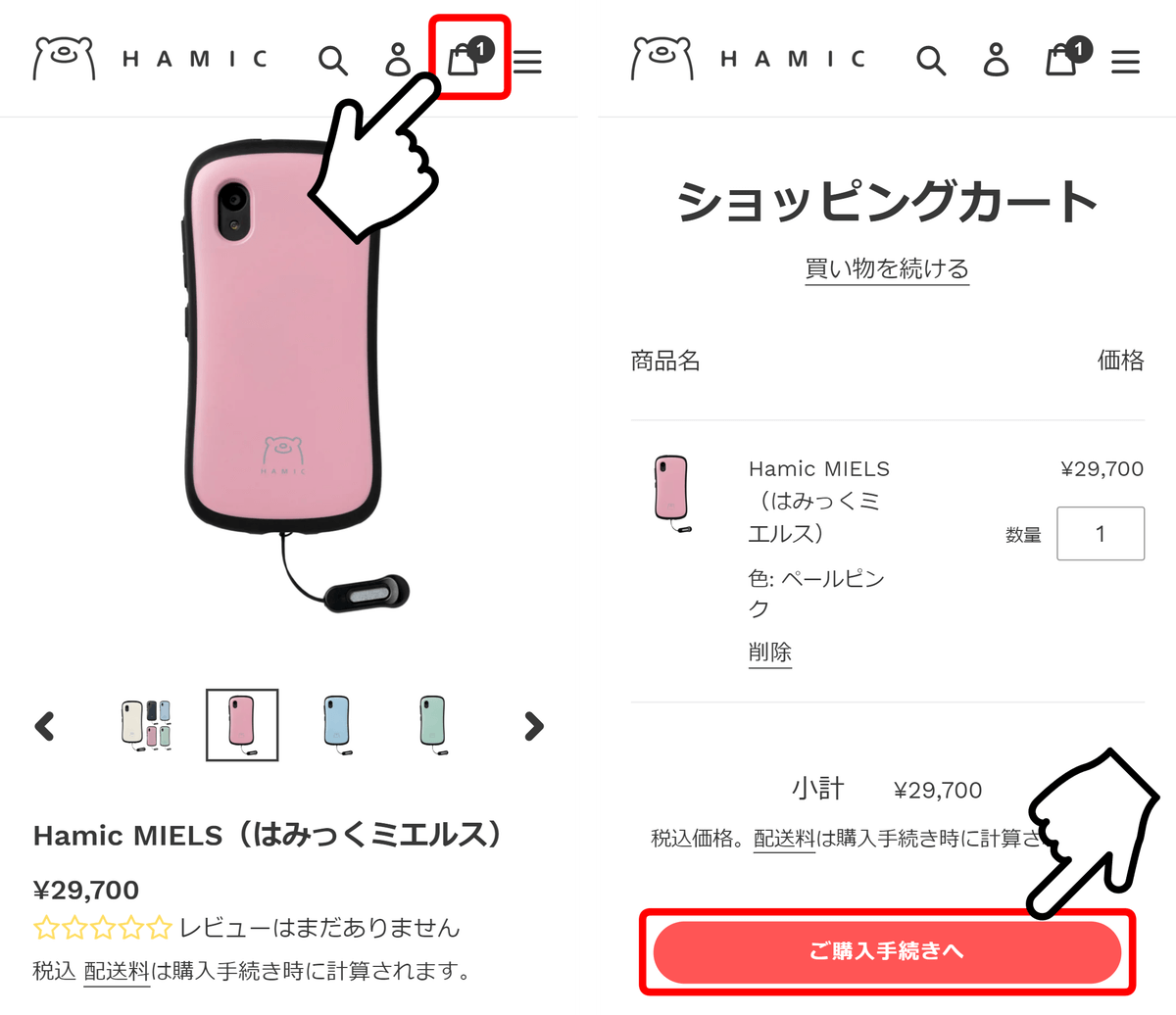Open hamburger menu on shopping cart page
Viewport: 1176px width, 1015px height.
pyautogui.click(x=1125, y=62)
